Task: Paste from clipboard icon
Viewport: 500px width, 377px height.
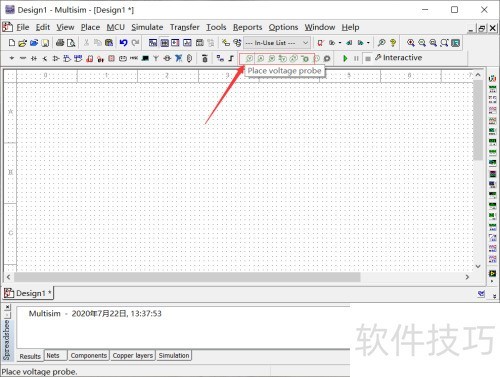Action: pos(109,43)
